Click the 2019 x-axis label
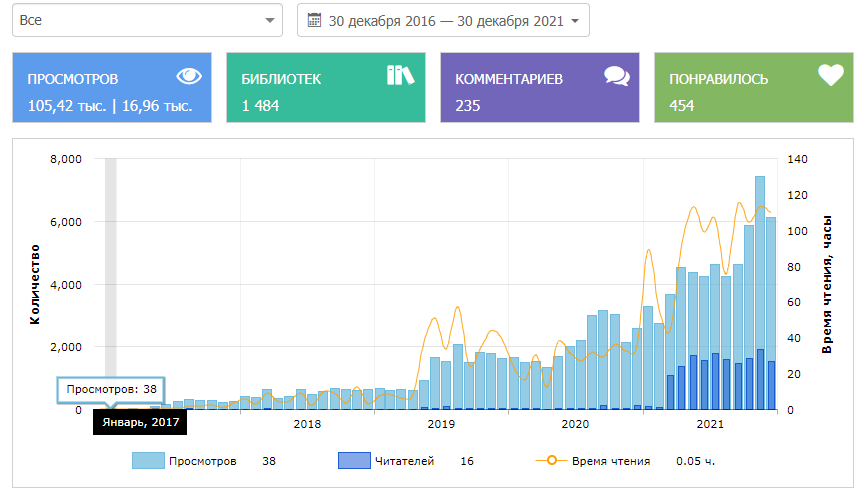Image resolution: width=859 pixels, height=493 pixels. 441,424
